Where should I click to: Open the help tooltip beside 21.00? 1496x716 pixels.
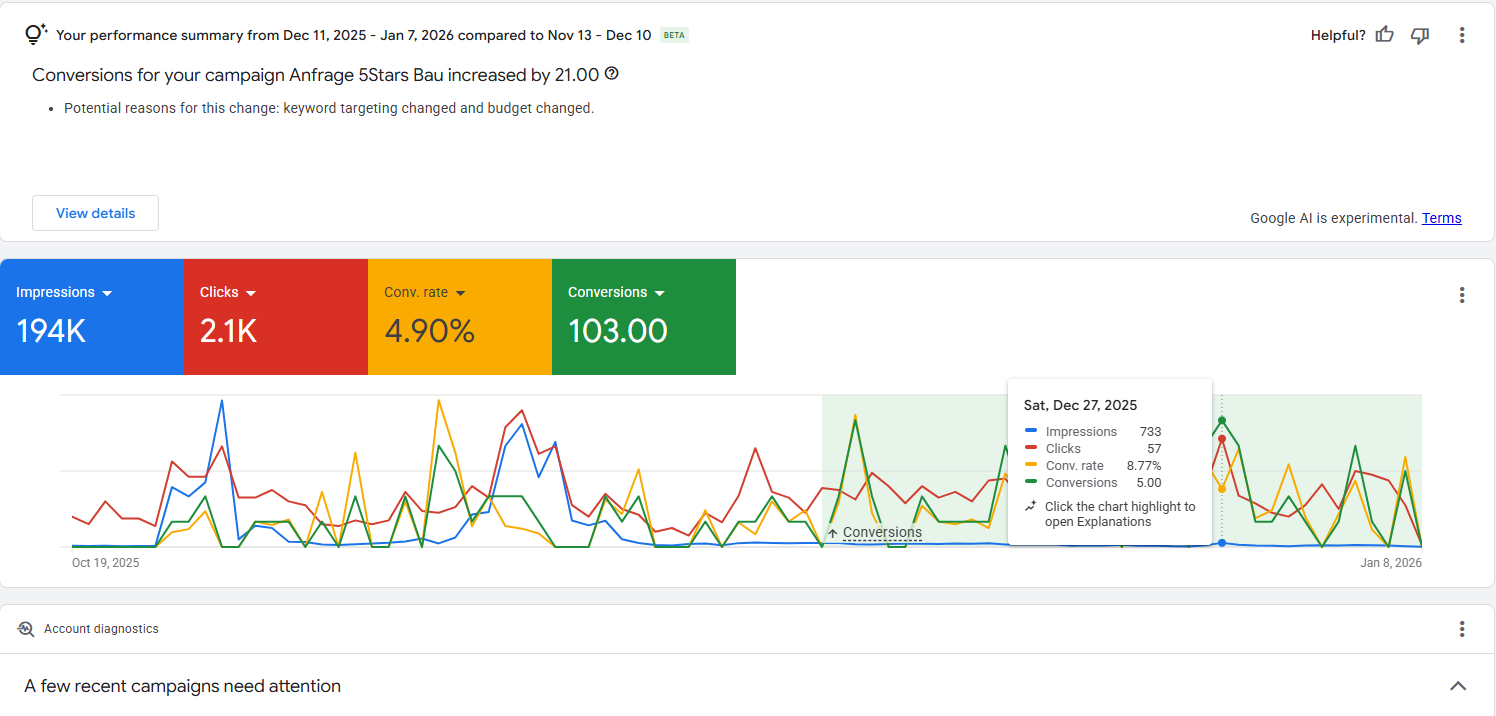click(x=613, y=74)
